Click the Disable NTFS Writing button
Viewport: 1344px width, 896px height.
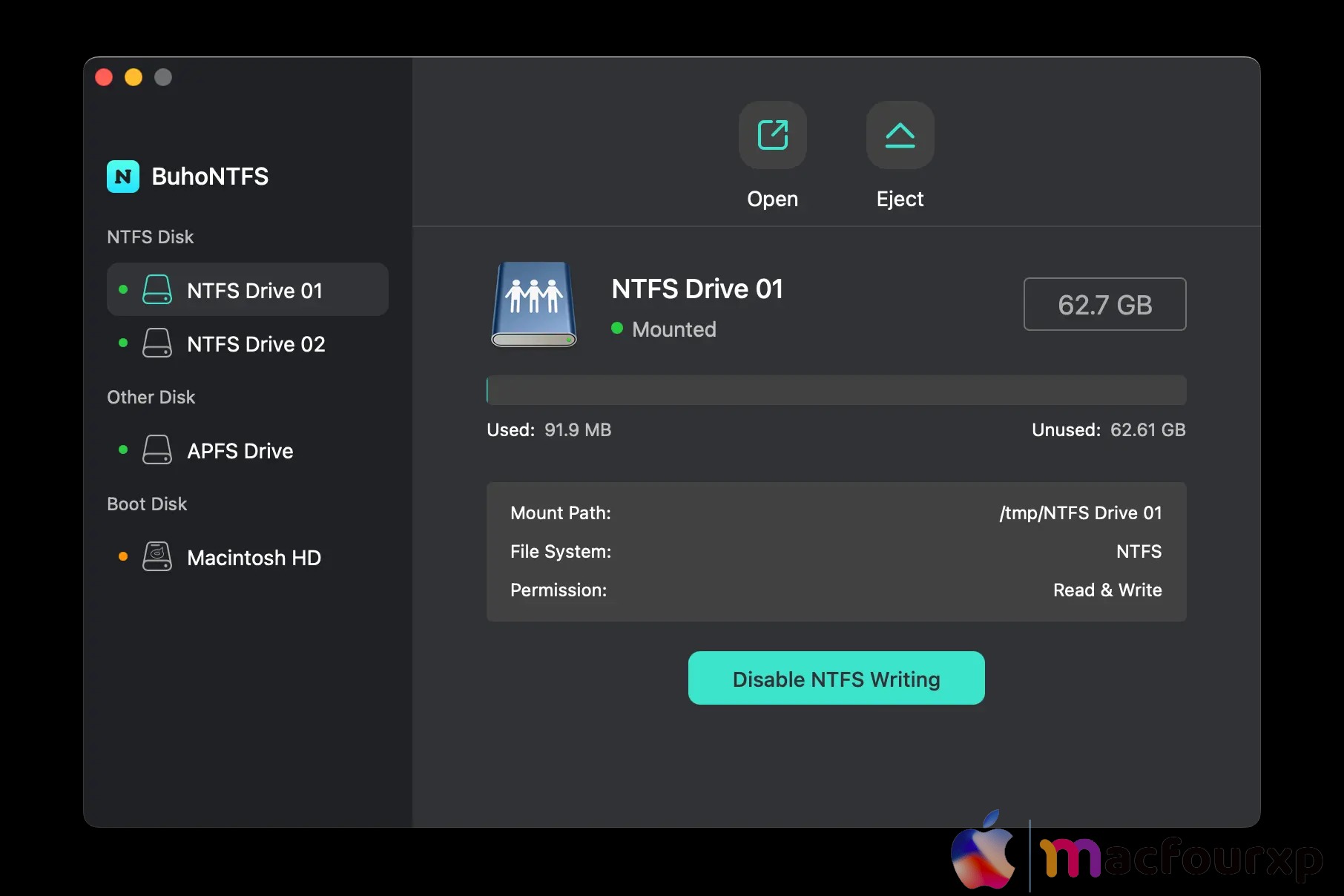click(836, 678)
